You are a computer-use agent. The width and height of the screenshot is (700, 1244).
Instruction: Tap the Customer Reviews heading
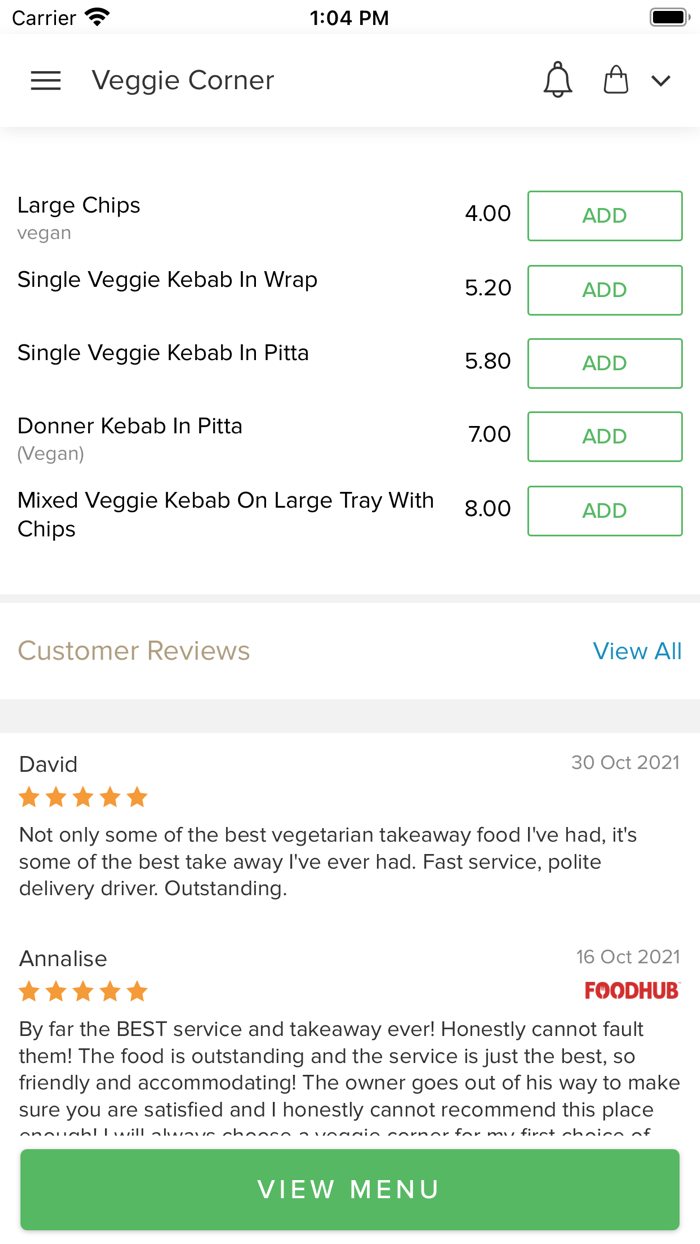pyautogui.click(x=134, y=651)
